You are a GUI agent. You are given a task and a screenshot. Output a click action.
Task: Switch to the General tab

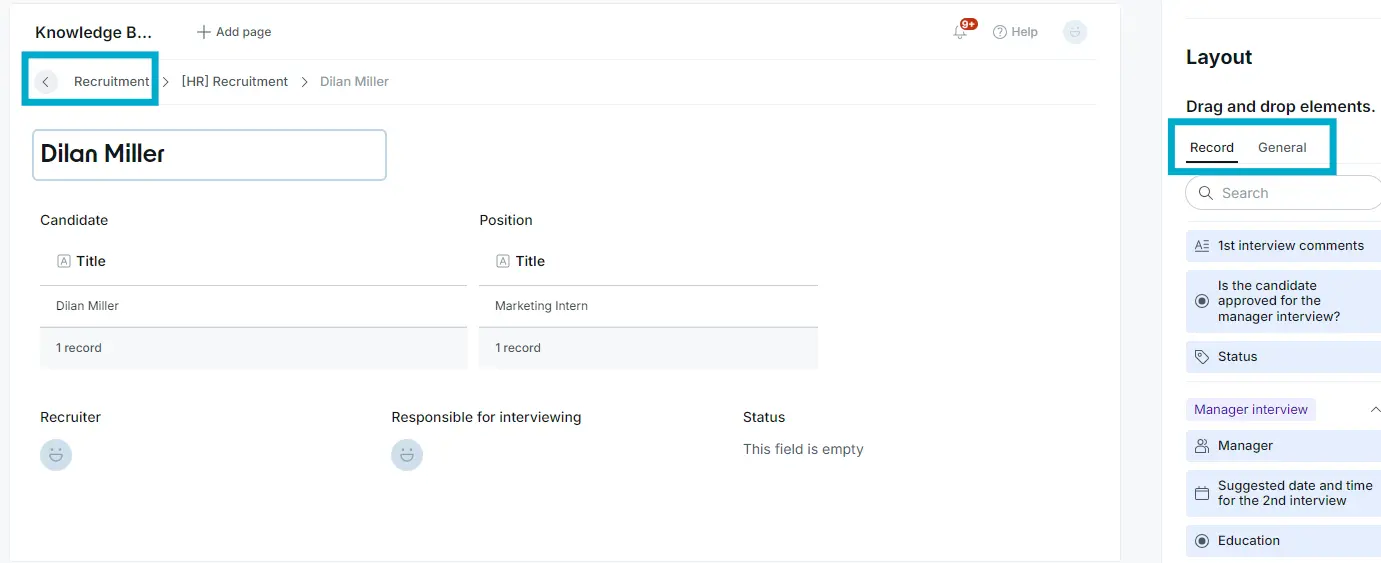tap(1282, 148)
